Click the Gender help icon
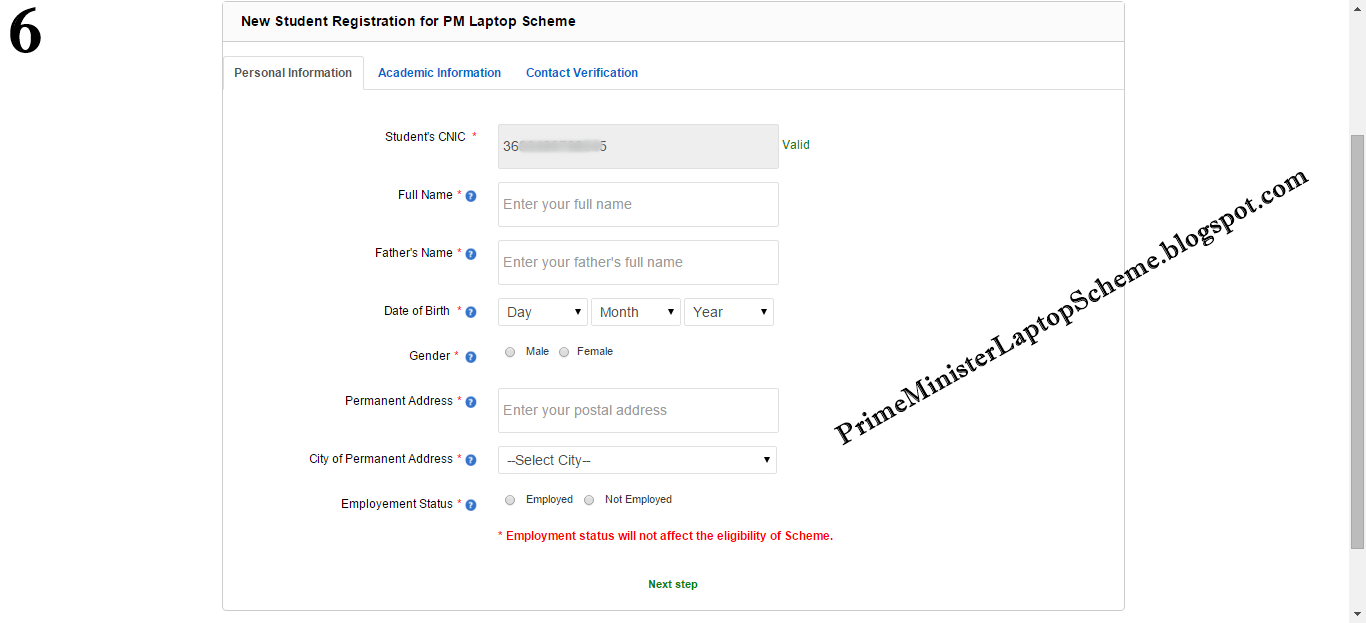The width and height of the screenshot is (1366, 623). (x=471, y=357)
